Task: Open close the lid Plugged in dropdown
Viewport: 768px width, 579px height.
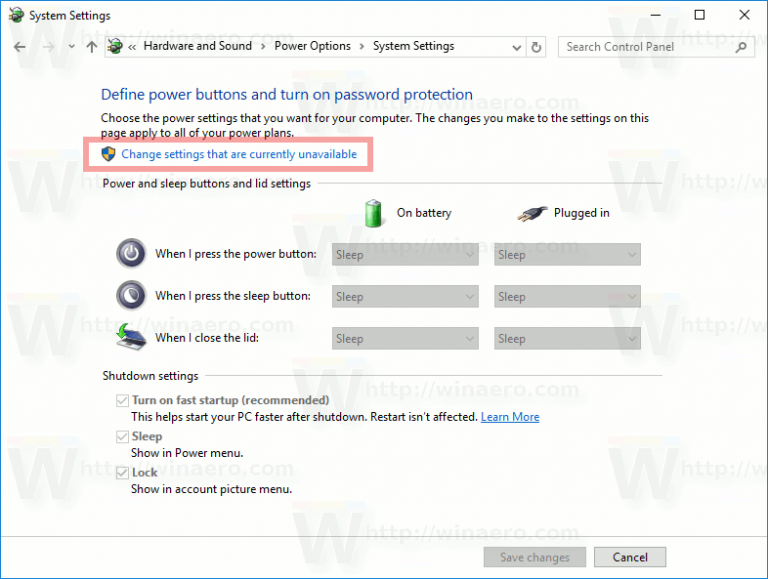Action: coord(567,339)
